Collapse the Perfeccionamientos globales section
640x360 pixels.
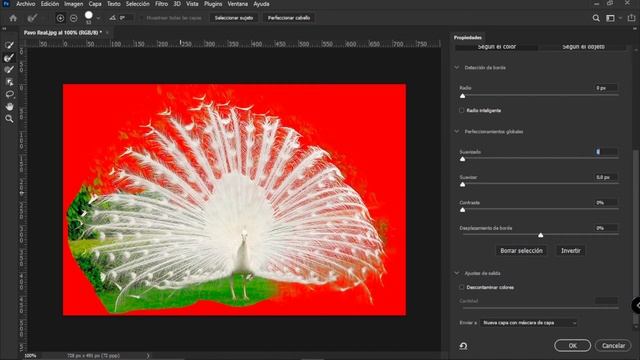(x=457, y=131)
